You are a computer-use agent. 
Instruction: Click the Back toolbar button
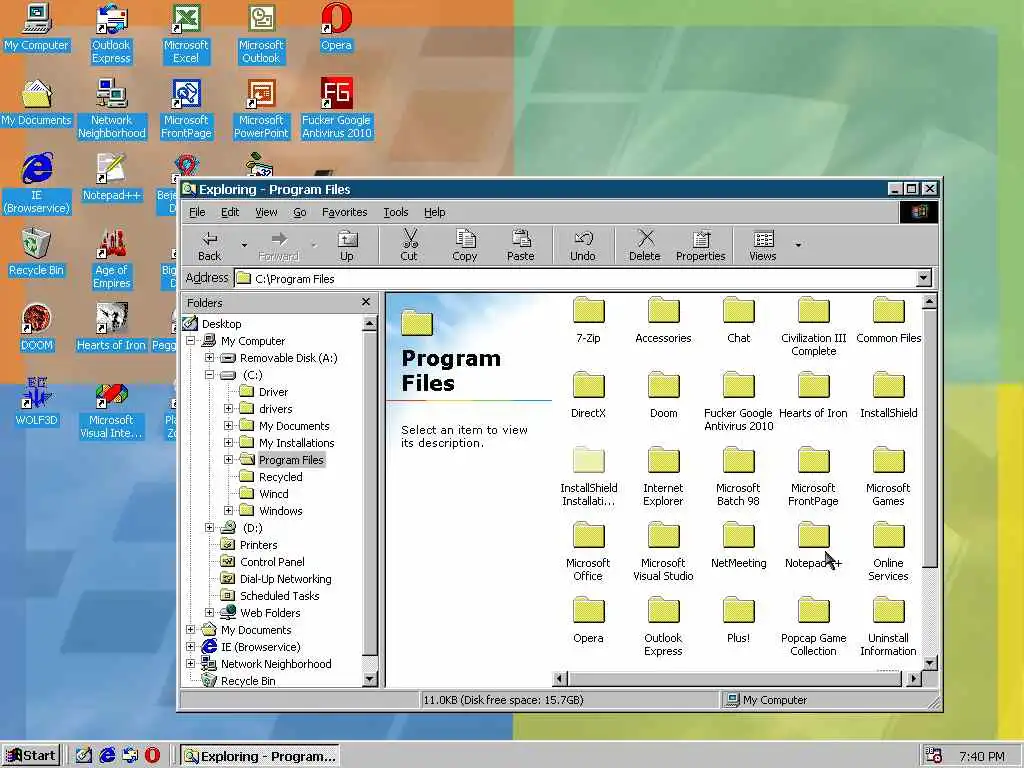point(210,246)
